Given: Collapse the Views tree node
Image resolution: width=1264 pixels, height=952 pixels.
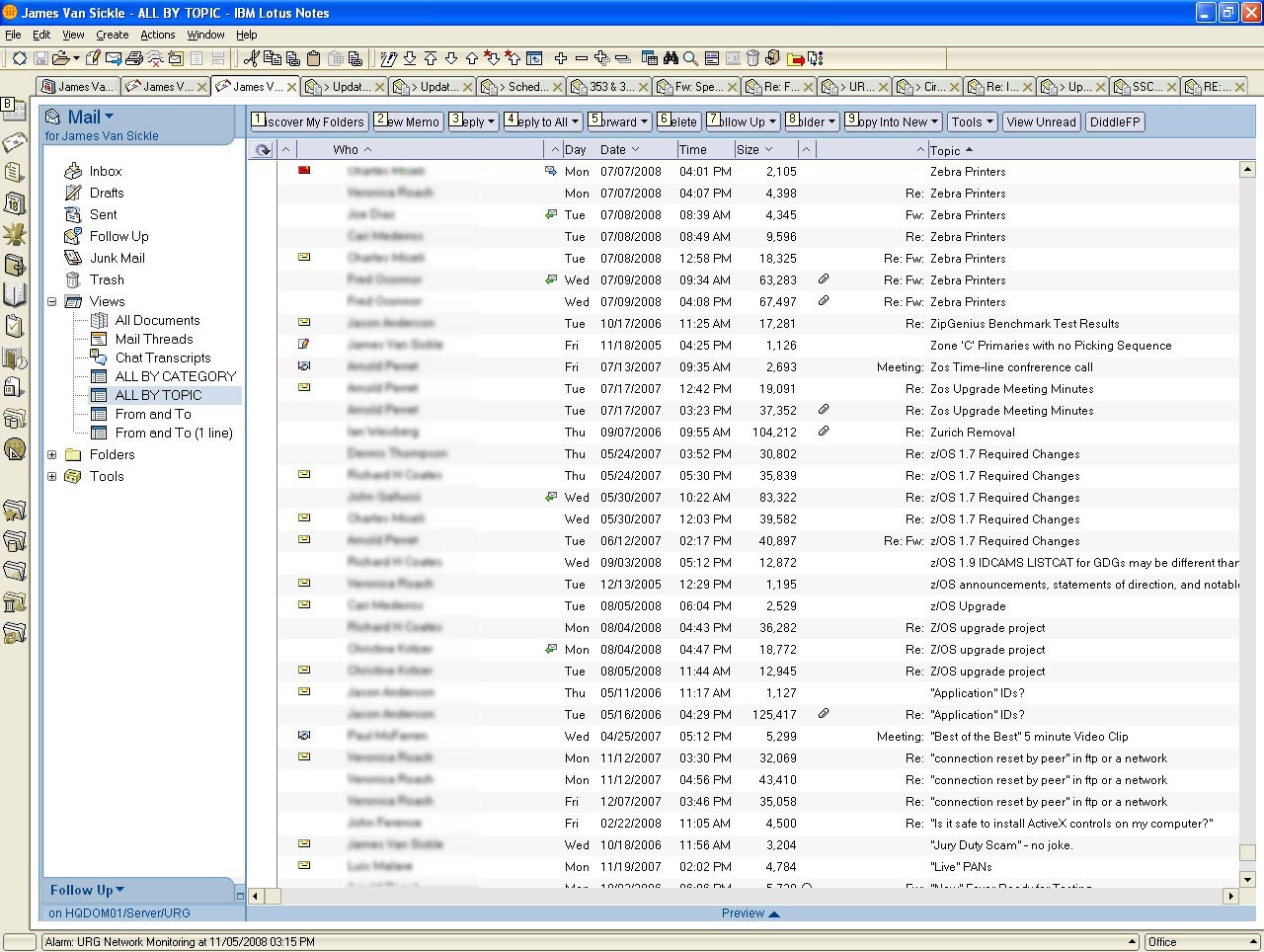Looking at the screenshot, I should point(52,301).
